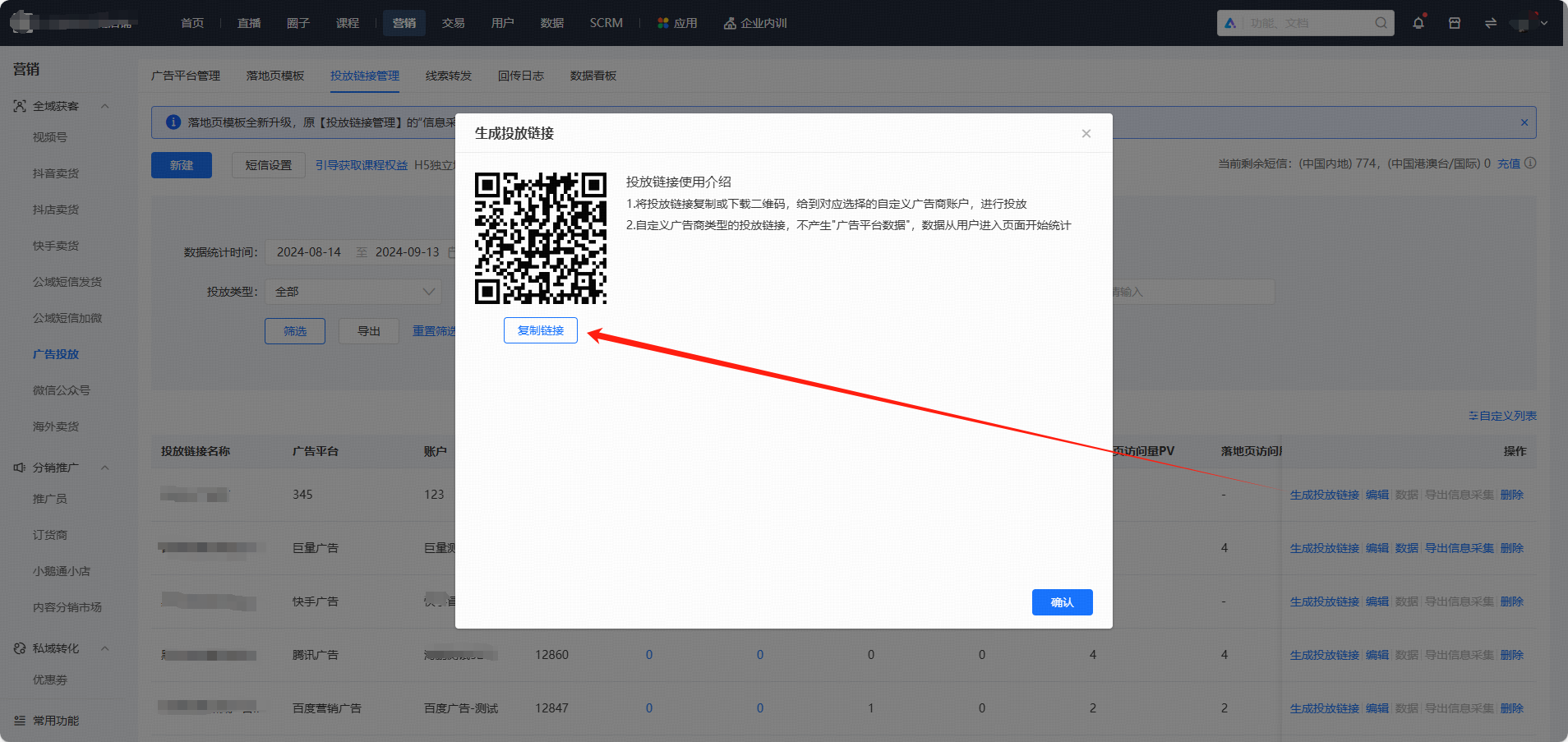
Task: Open 数据 in top navigation
Action: (x=552, y=23)
